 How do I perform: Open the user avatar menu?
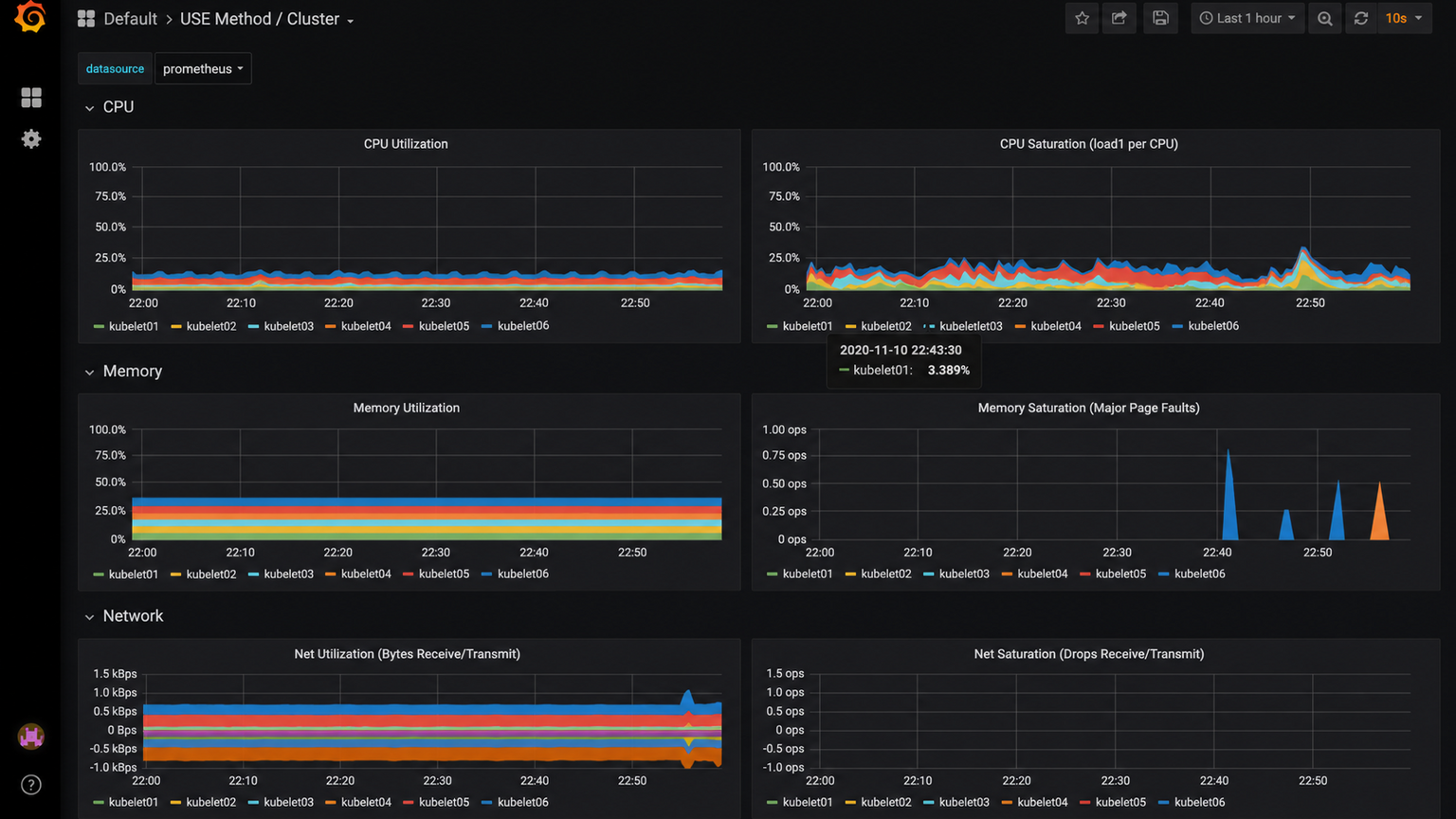(31, 737)
